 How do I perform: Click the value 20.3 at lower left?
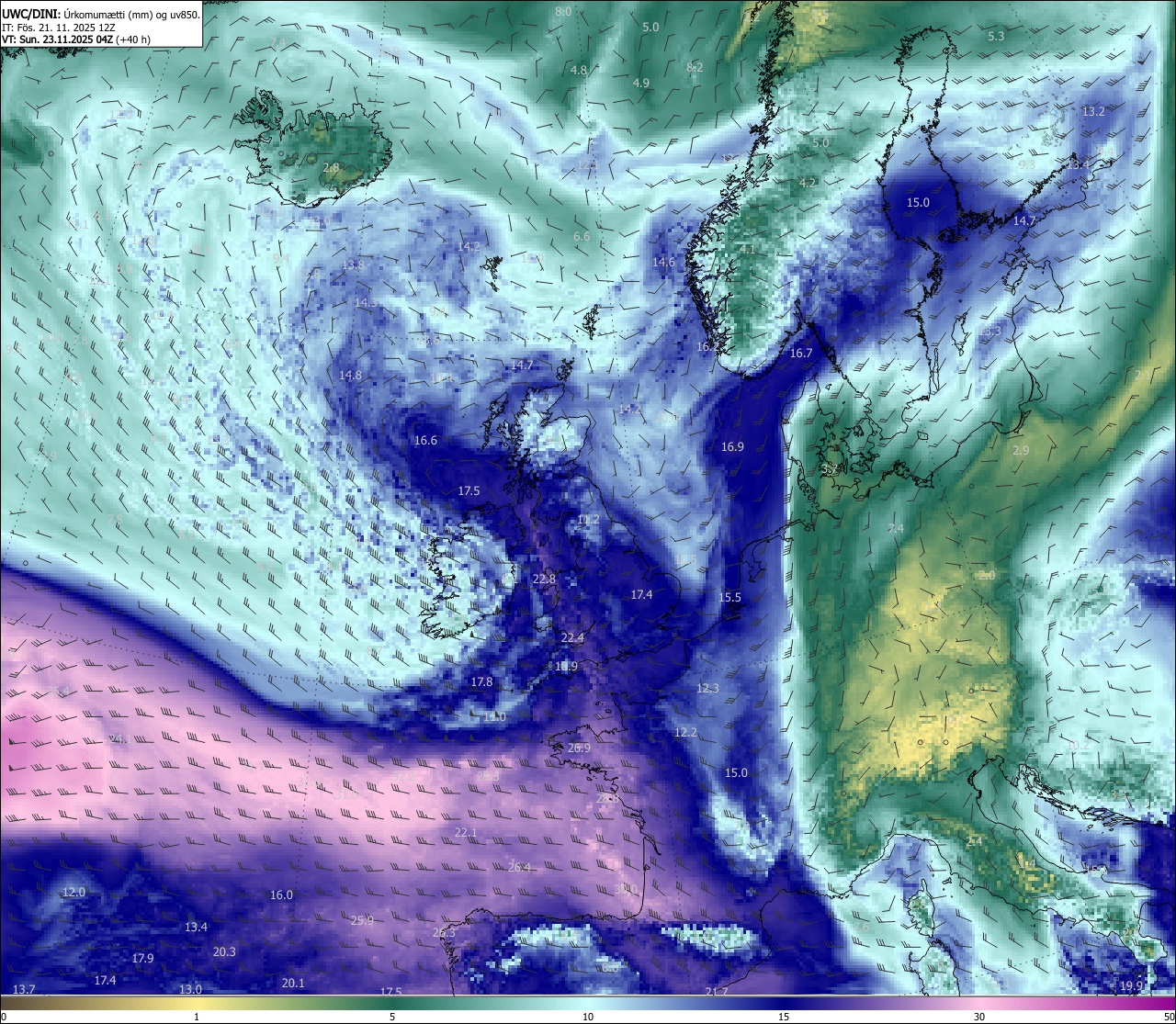[x=224, y=952]
